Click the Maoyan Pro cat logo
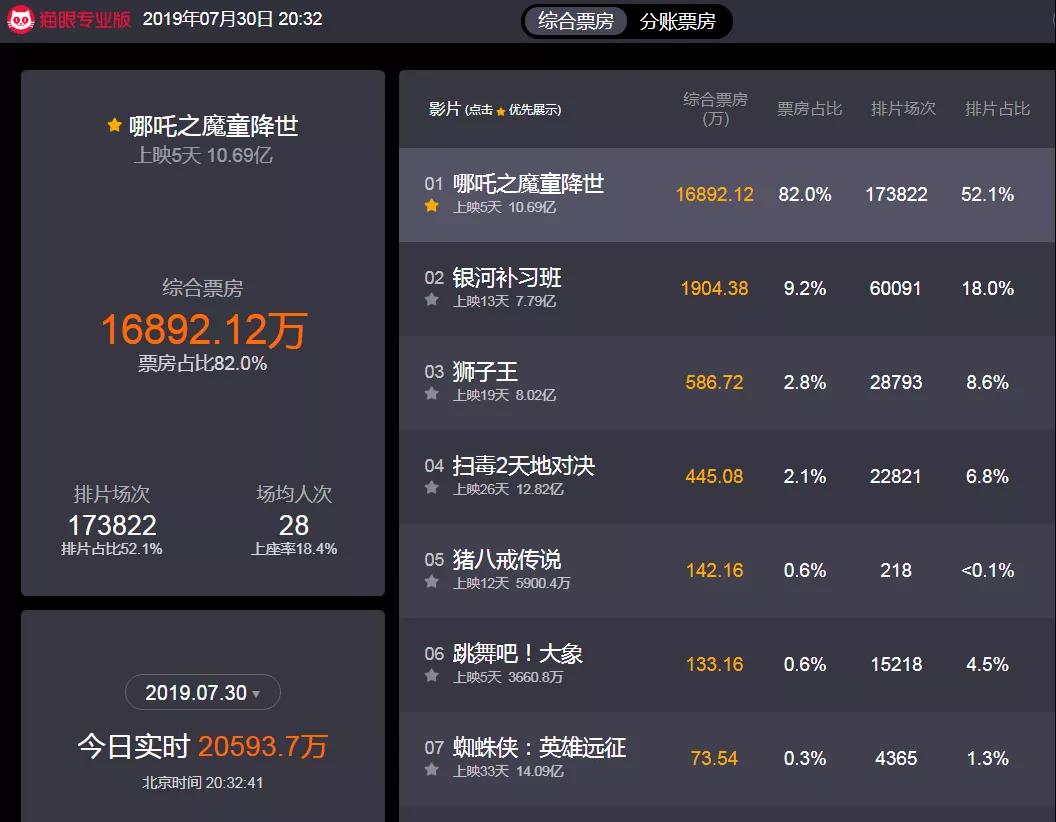Screen dimensions: 1056x822 click(18, 17)
